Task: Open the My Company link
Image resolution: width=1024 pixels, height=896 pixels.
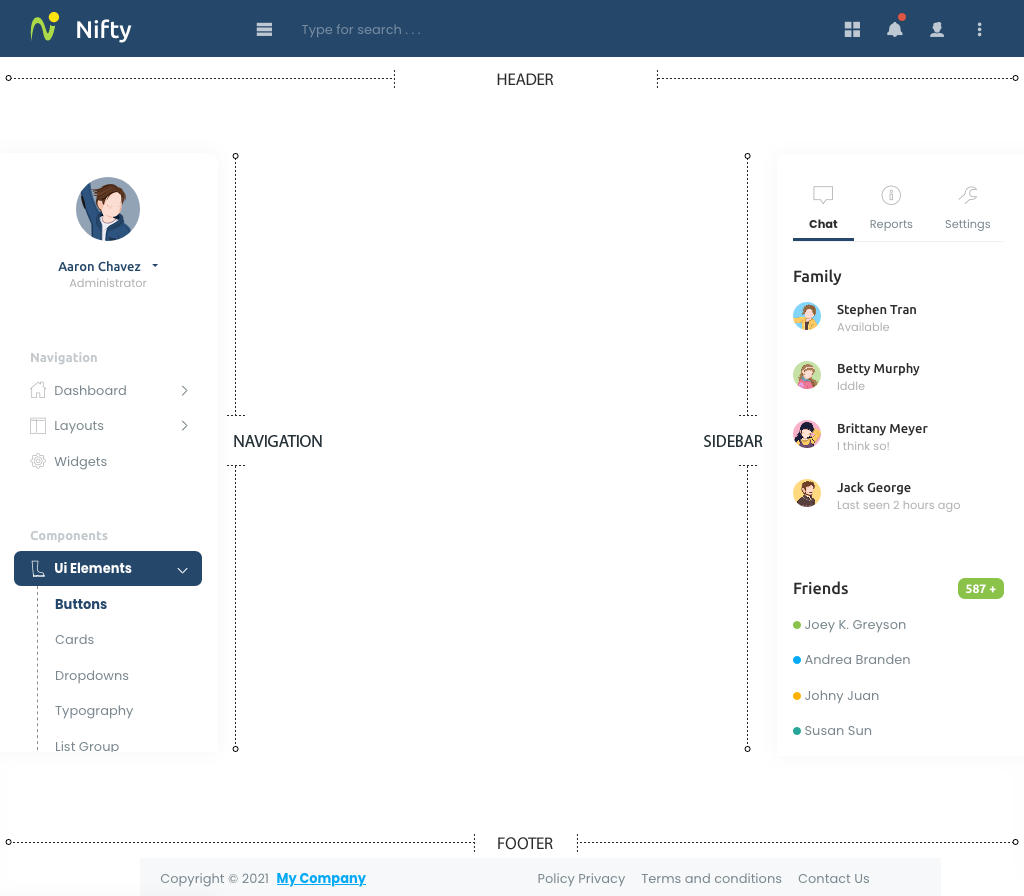Action: click(x=321, y=878)
